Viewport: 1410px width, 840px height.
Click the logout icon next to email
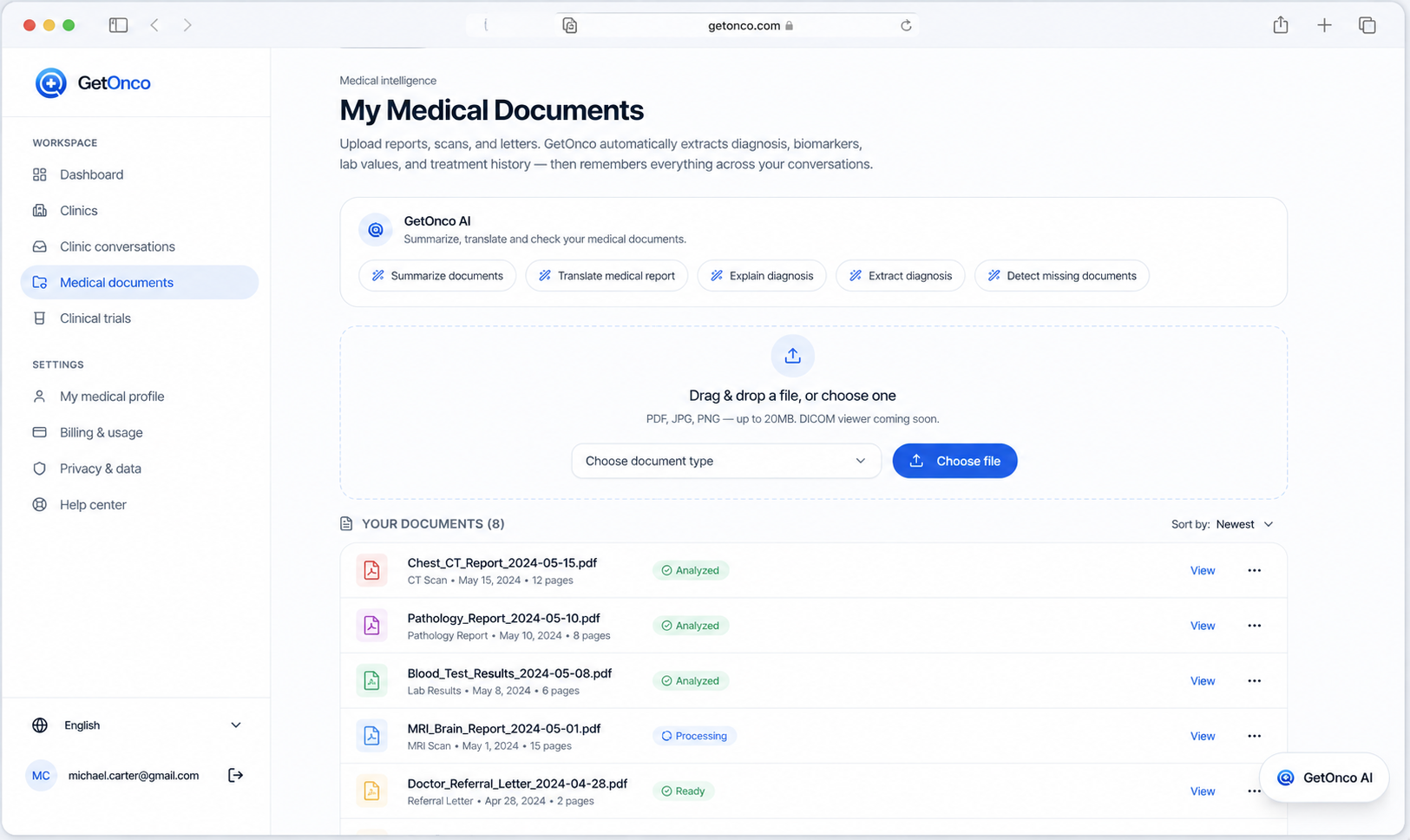coord(235,775)
